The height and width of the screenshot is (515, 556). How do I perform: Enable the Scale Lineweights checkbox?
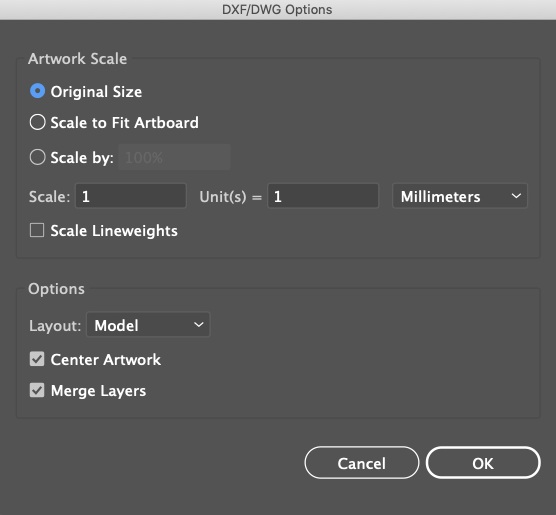point(37,230)
